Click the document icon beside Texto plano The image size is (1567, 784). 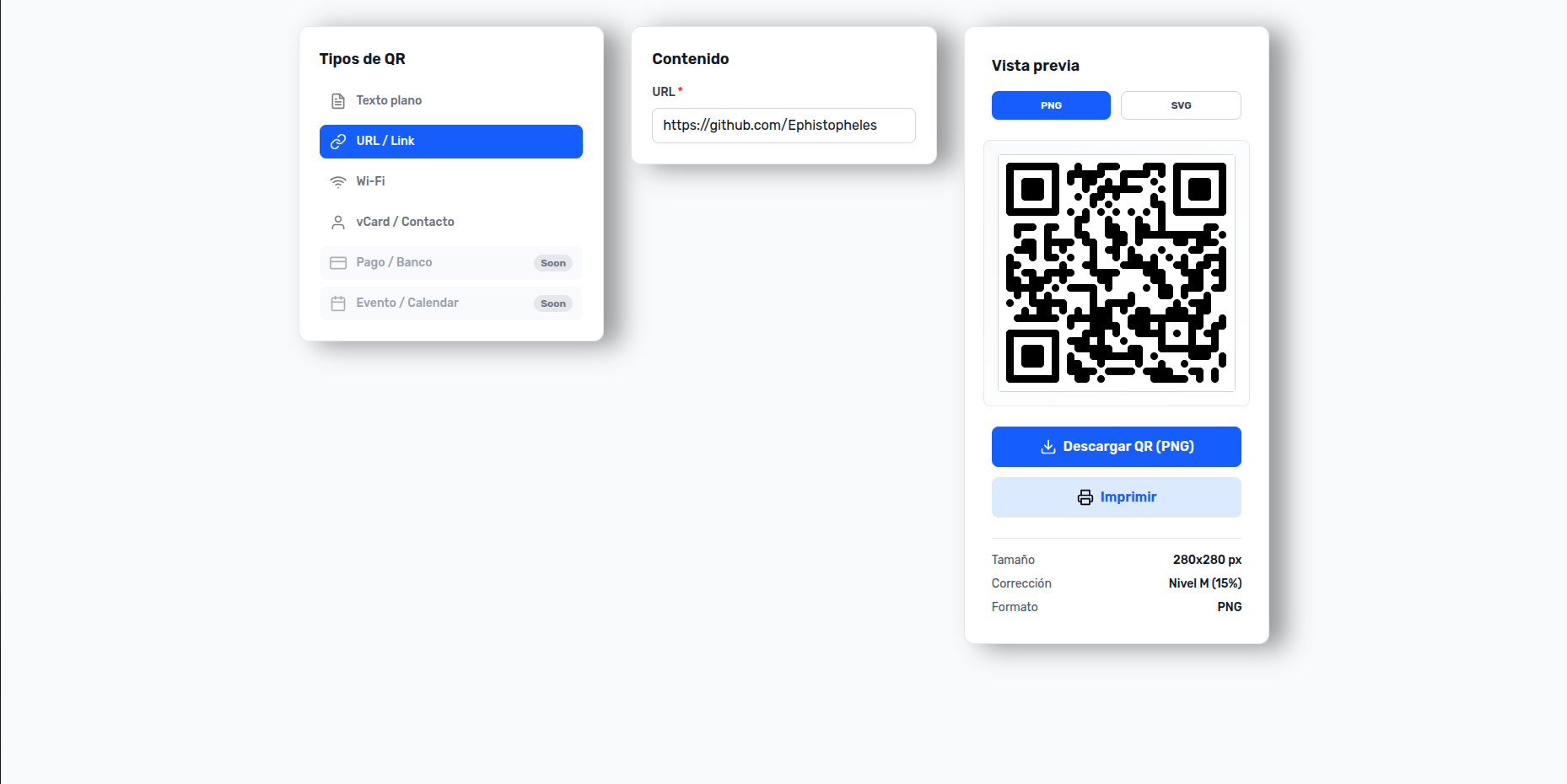[338, 101]
